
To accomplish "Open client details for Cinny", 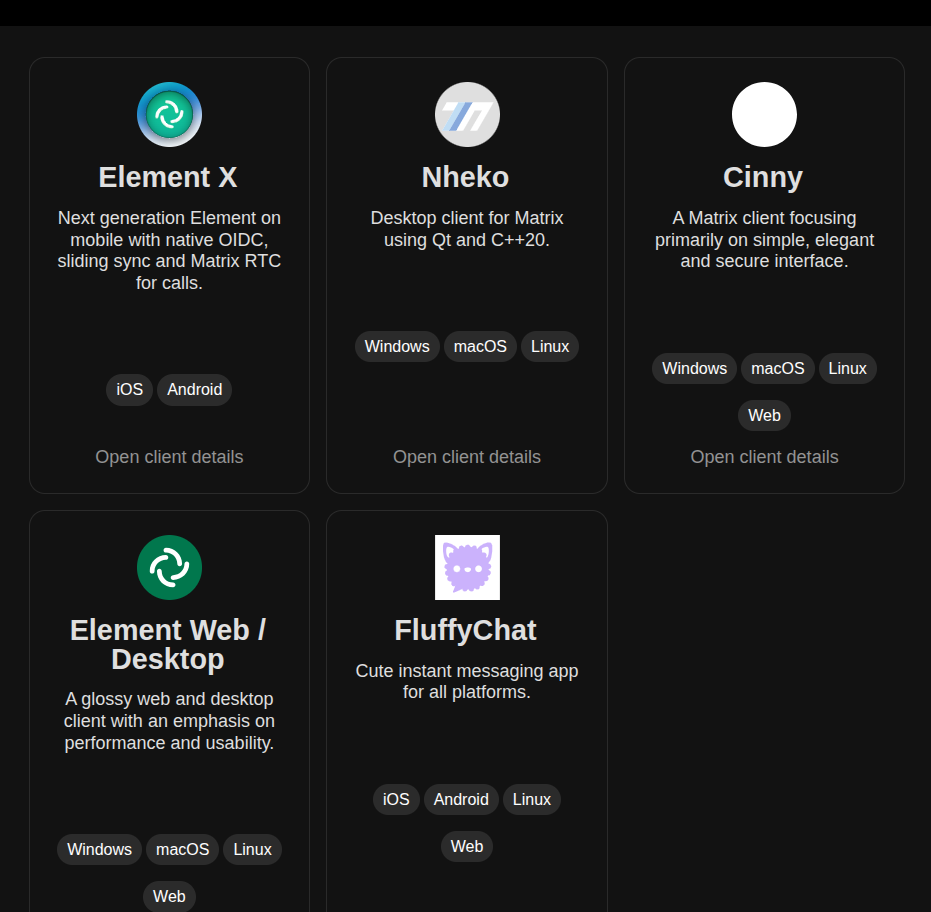I will 764,457.
